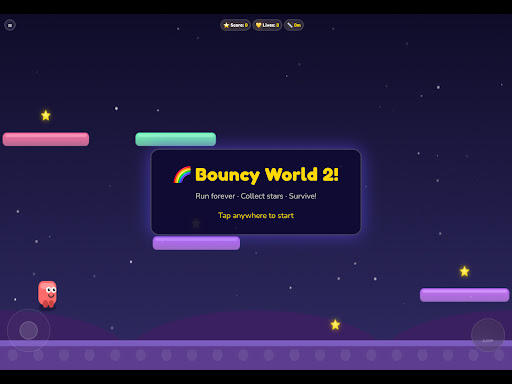This screenshot has height=384, width=512.
Task: Click the 0m distance indicator
Action: point(294,25)
